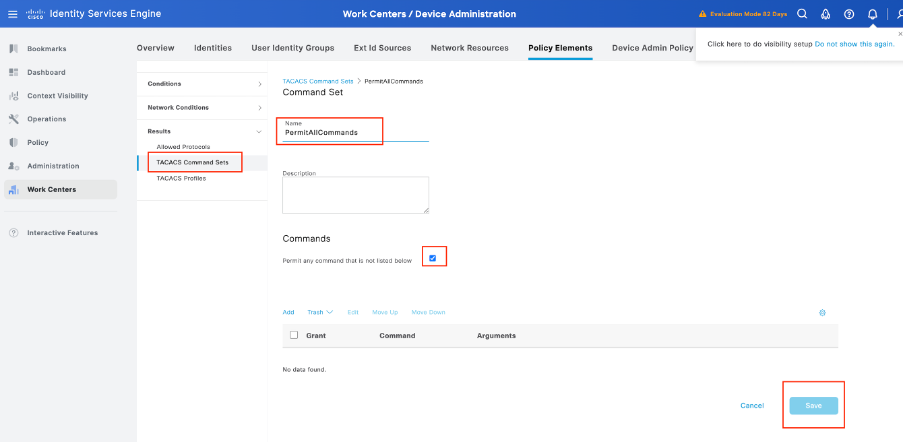
Task: Switch to the Identities tab
Action: pos(213,48)
